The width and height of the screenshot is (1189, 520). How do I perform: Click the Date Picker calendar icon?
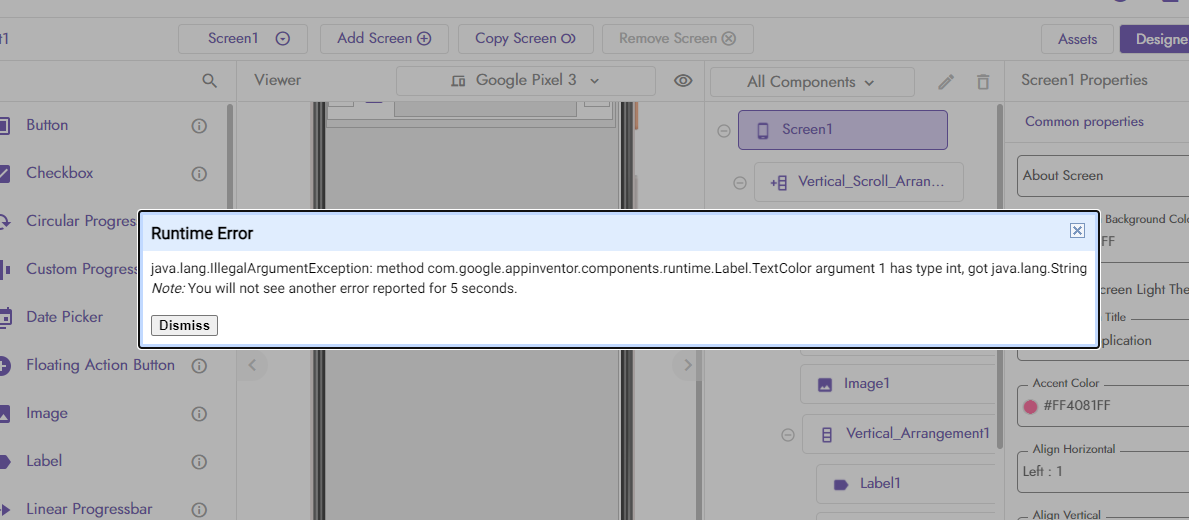[x=5, y=318]
